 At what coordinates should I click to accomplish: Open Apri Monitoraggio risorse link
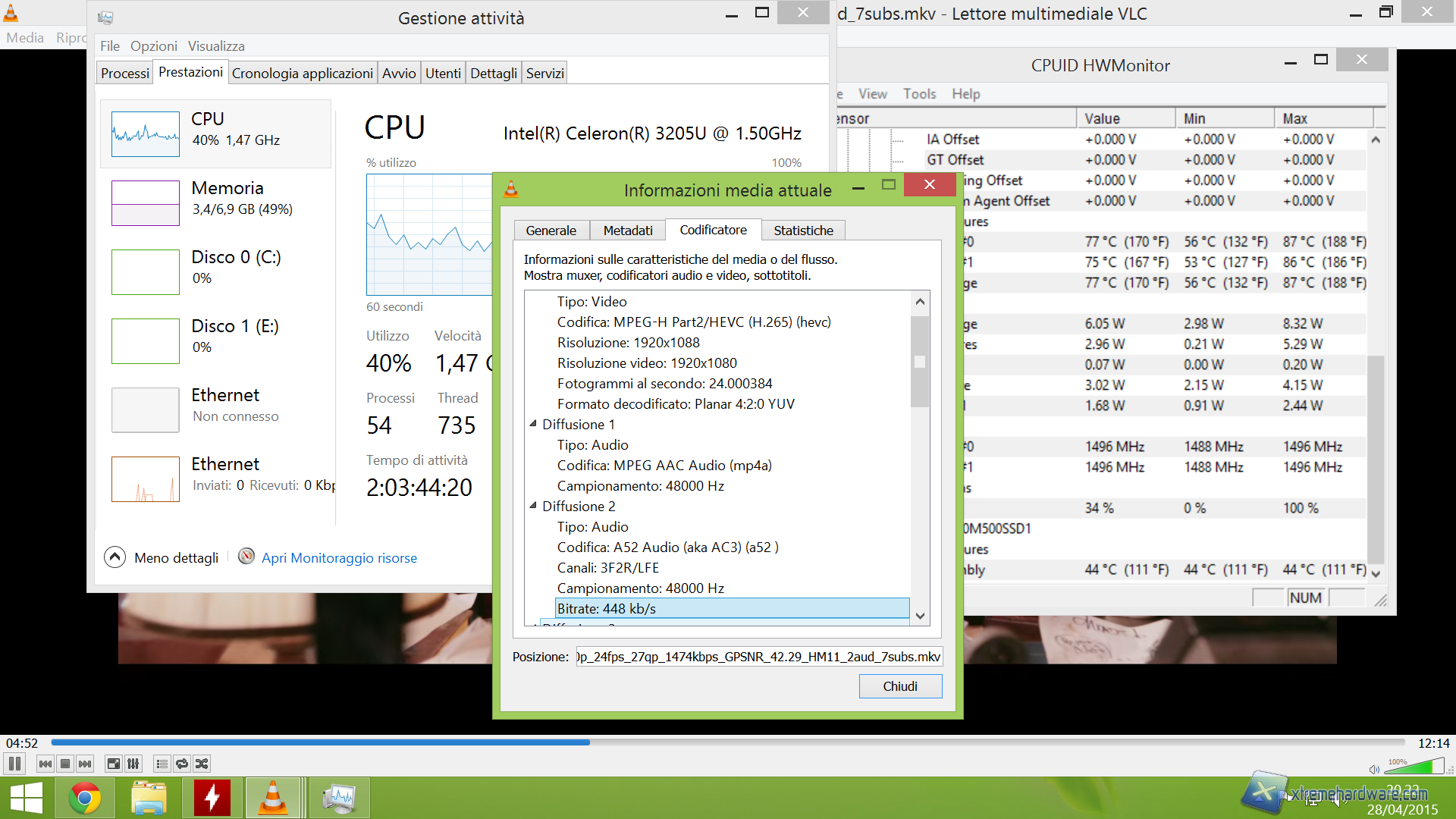click(339, 557)
